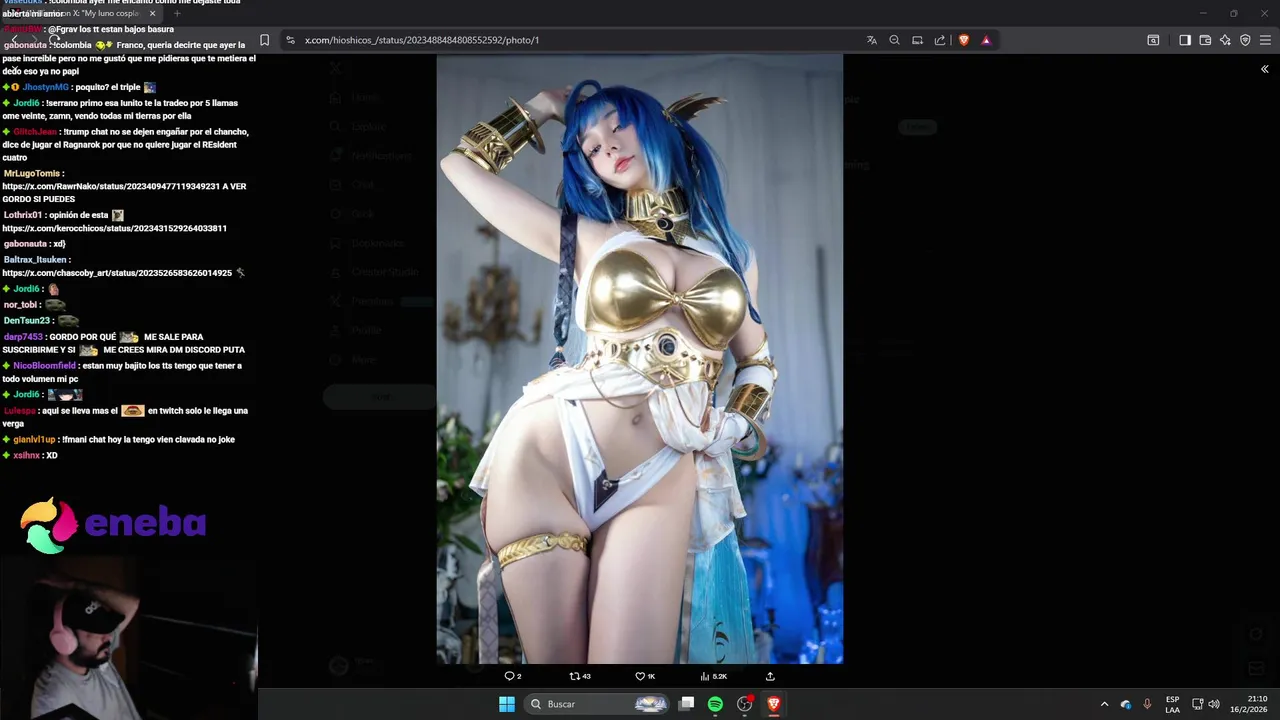Share this page via address bar icon
The image size is (1280, 720).
(940, 40)
